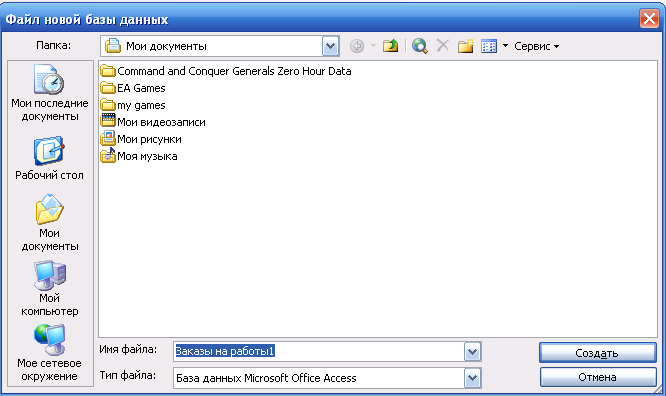The image size is (666, 396).
Task: Click the Моя музыка note folder icon
Action: [x=108, y=155]
